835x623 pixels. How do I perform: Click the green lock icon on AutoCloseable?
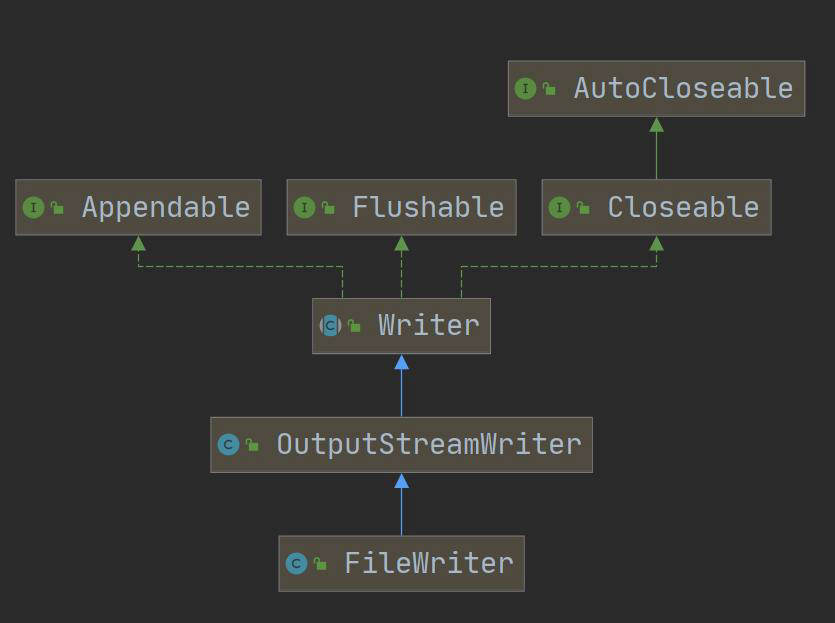tap(549, 88)
